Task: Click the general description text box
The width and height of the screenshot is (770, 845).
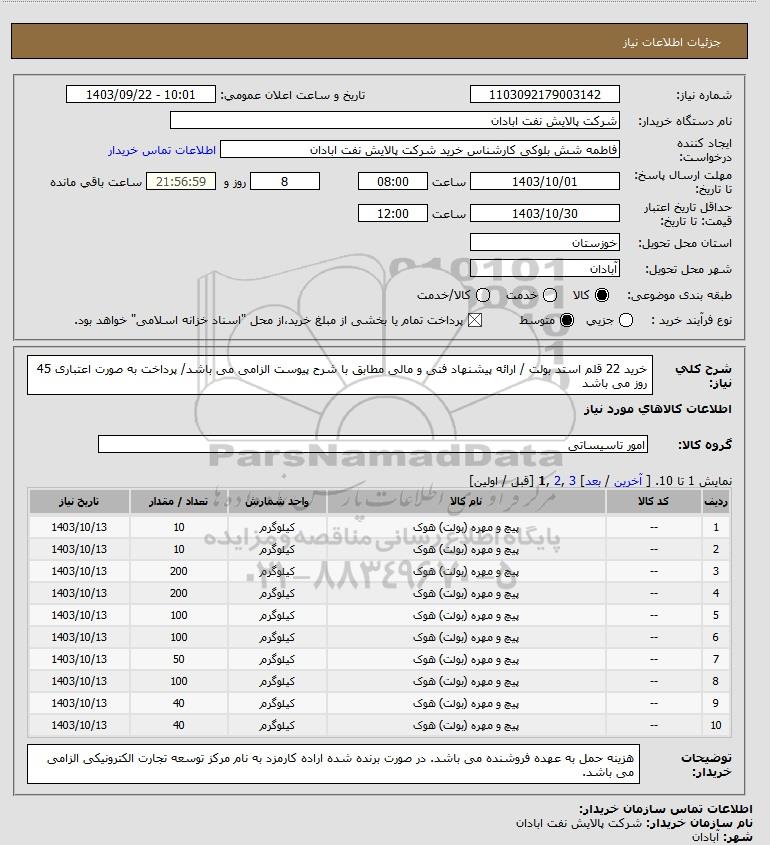Action: pos(340,375)
